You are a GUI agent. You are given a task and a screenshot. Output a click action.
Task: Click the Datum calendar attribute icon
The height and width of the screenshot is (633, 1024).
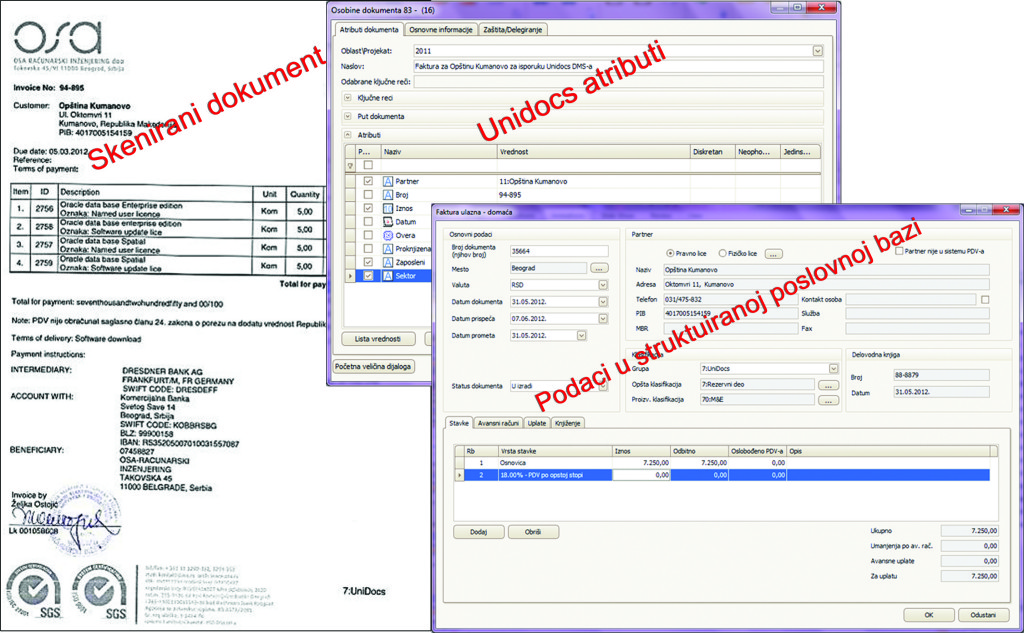pyautogui.click(x=388, y=221)
